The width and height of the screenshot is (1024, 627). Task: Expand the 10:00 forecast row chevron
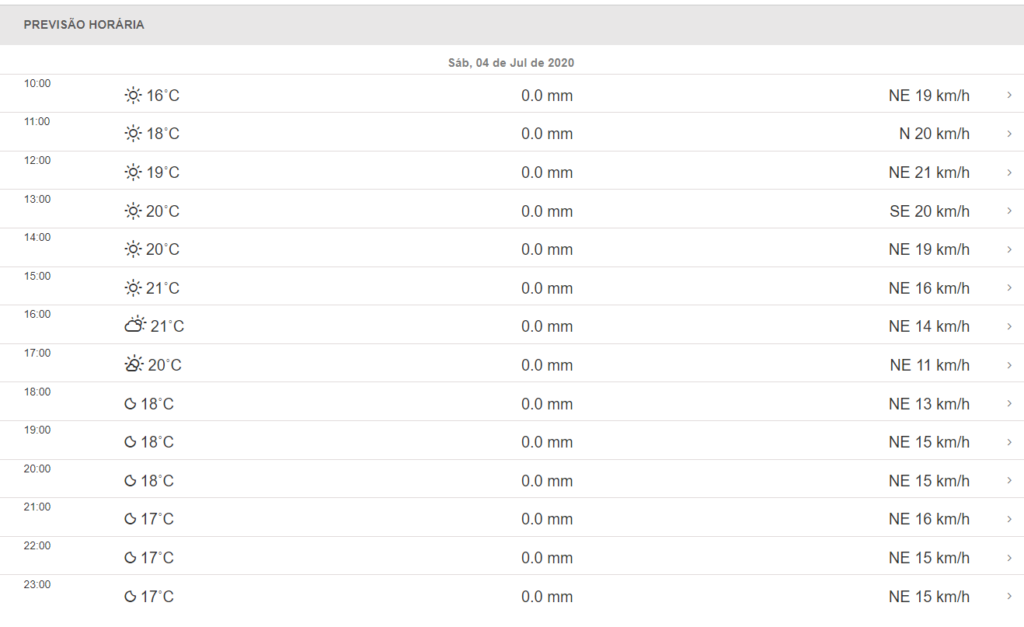tap(1009, 96)
